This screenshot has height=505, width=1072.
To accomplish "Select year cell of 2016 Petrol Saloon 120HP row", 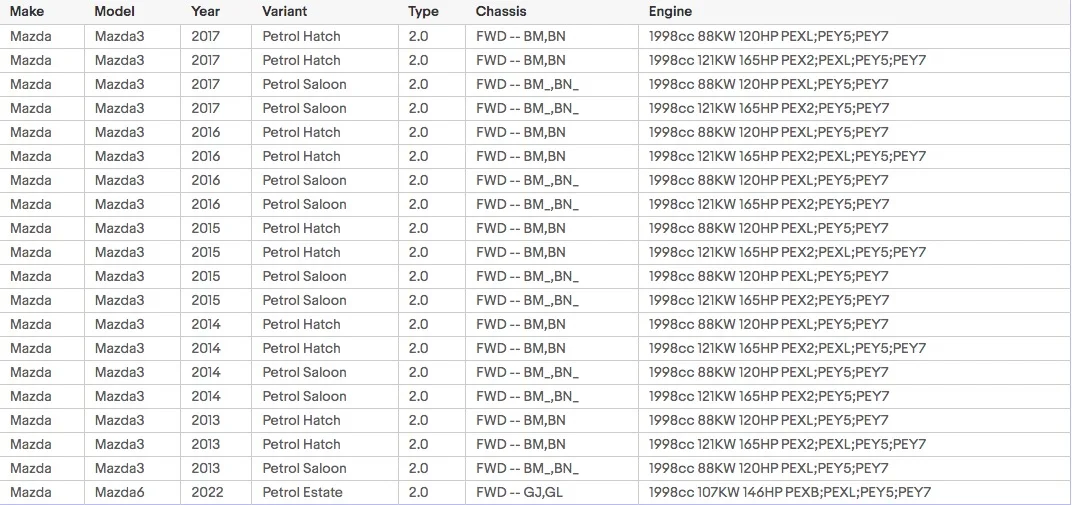I will [x=216, y=180].
